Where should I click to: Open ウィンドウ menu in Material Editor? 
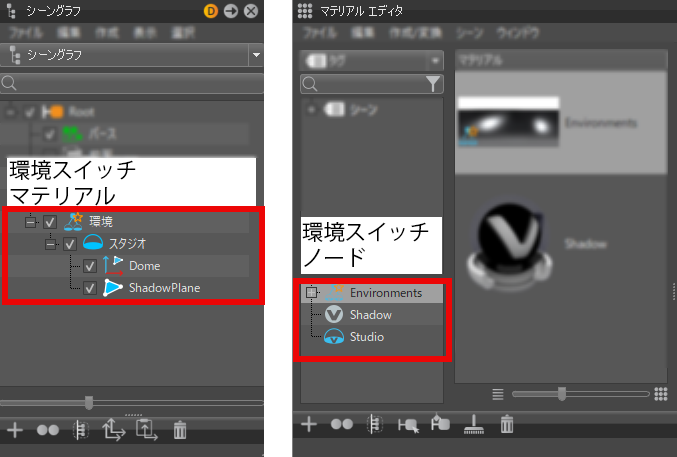(517, 33)
